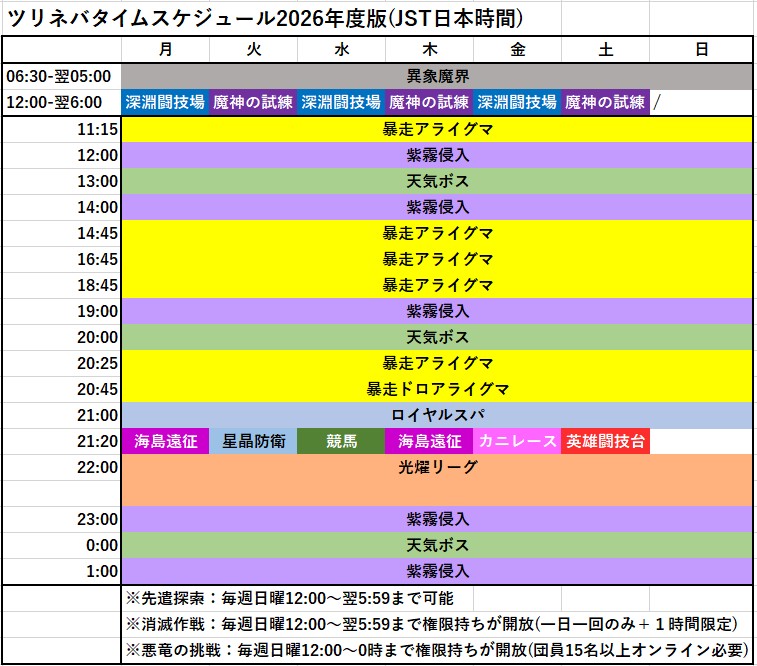Screen dimensions: 757x666
Task: Click the pink カニレース cell
Action: 517,441
